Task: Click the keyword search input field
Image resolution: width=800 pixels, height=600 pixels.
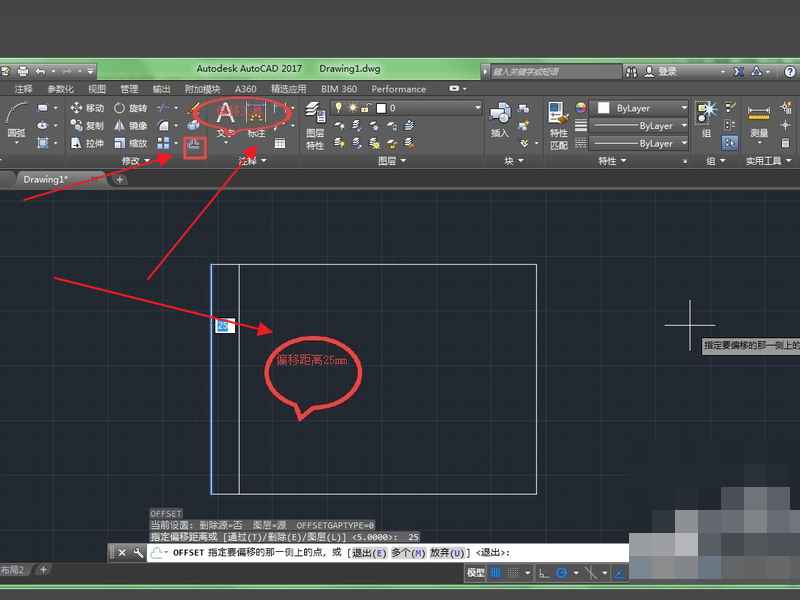Action: pos(556,71)
